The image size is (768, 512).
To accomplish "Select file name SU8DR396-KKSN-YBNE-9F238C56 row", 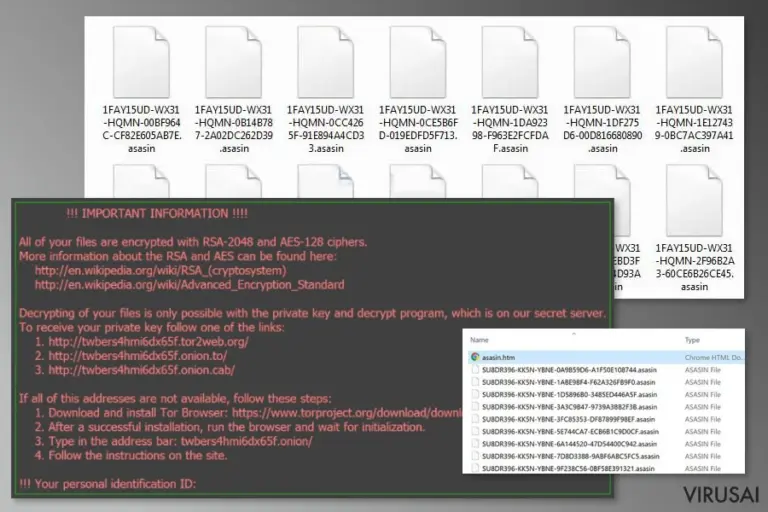I will [568, 468].
